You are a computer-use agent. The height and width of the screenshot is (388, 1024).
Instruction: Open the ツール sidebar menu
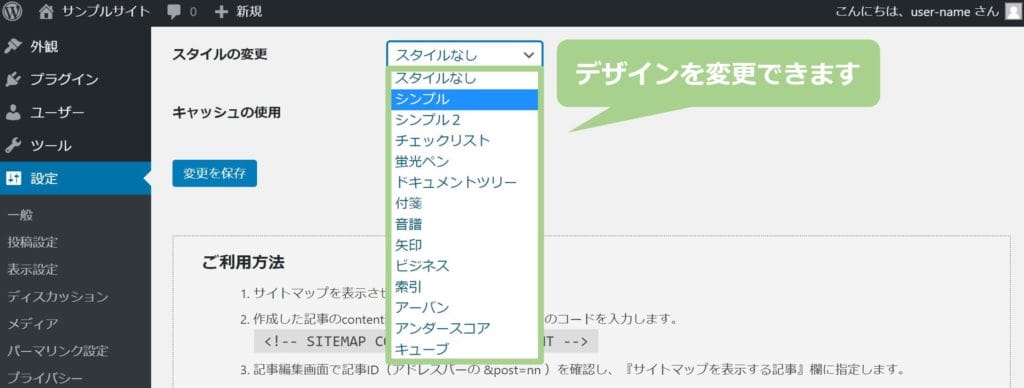(75, 145)
